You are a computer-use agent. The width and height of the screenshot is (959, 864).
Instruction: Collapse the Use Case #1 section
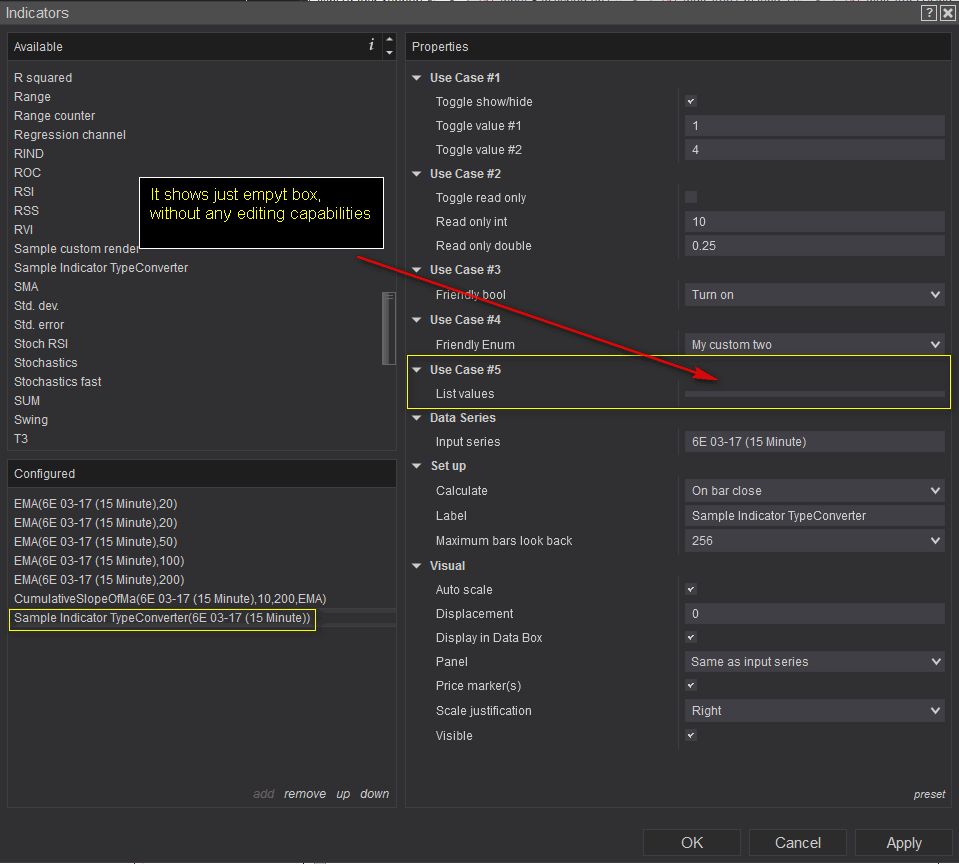coord(417,78)
